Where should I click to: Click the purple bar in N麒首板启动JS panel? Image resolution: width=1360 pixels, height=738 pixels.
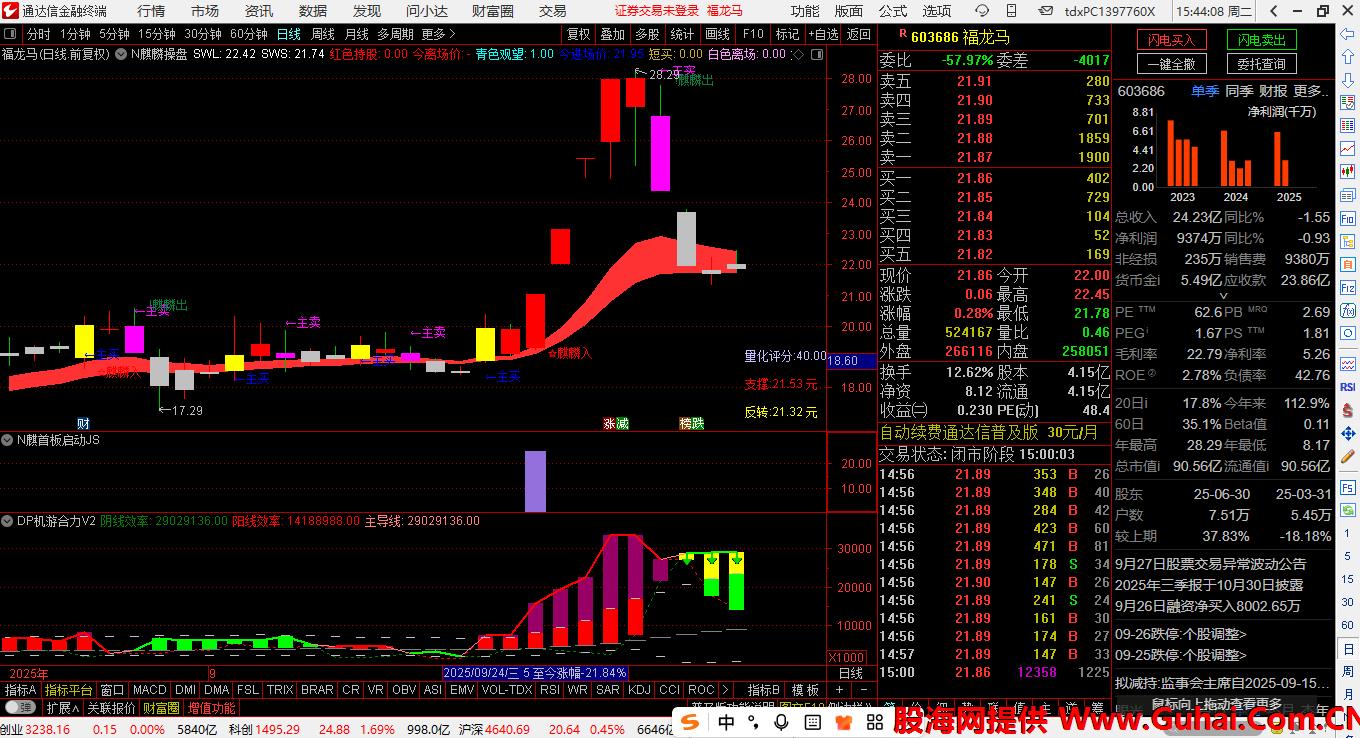pyautogui.click(x=535, y=481)
